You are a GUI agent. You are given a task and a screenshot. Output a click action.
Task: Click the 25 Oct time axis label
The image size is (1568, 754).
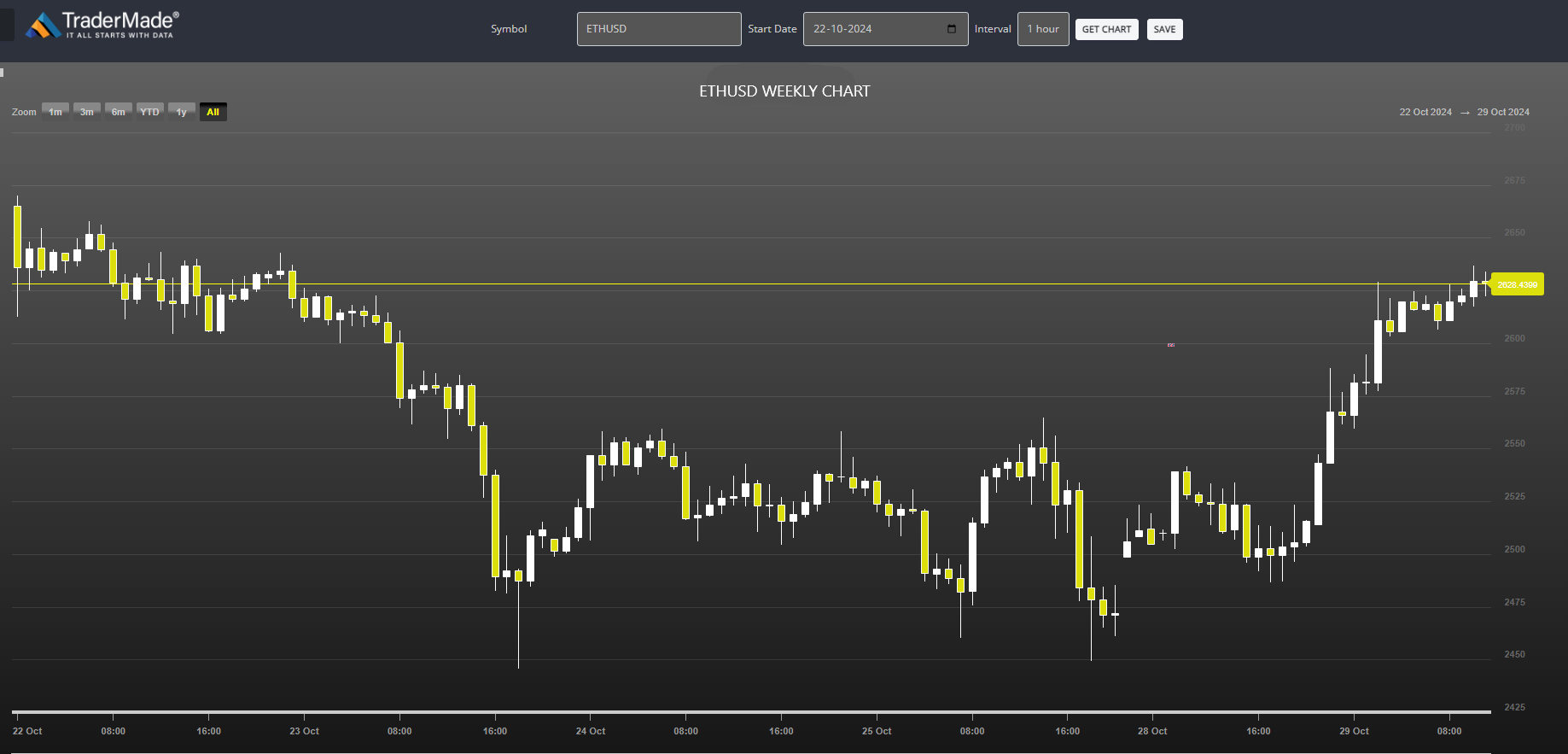click(877, 731)
